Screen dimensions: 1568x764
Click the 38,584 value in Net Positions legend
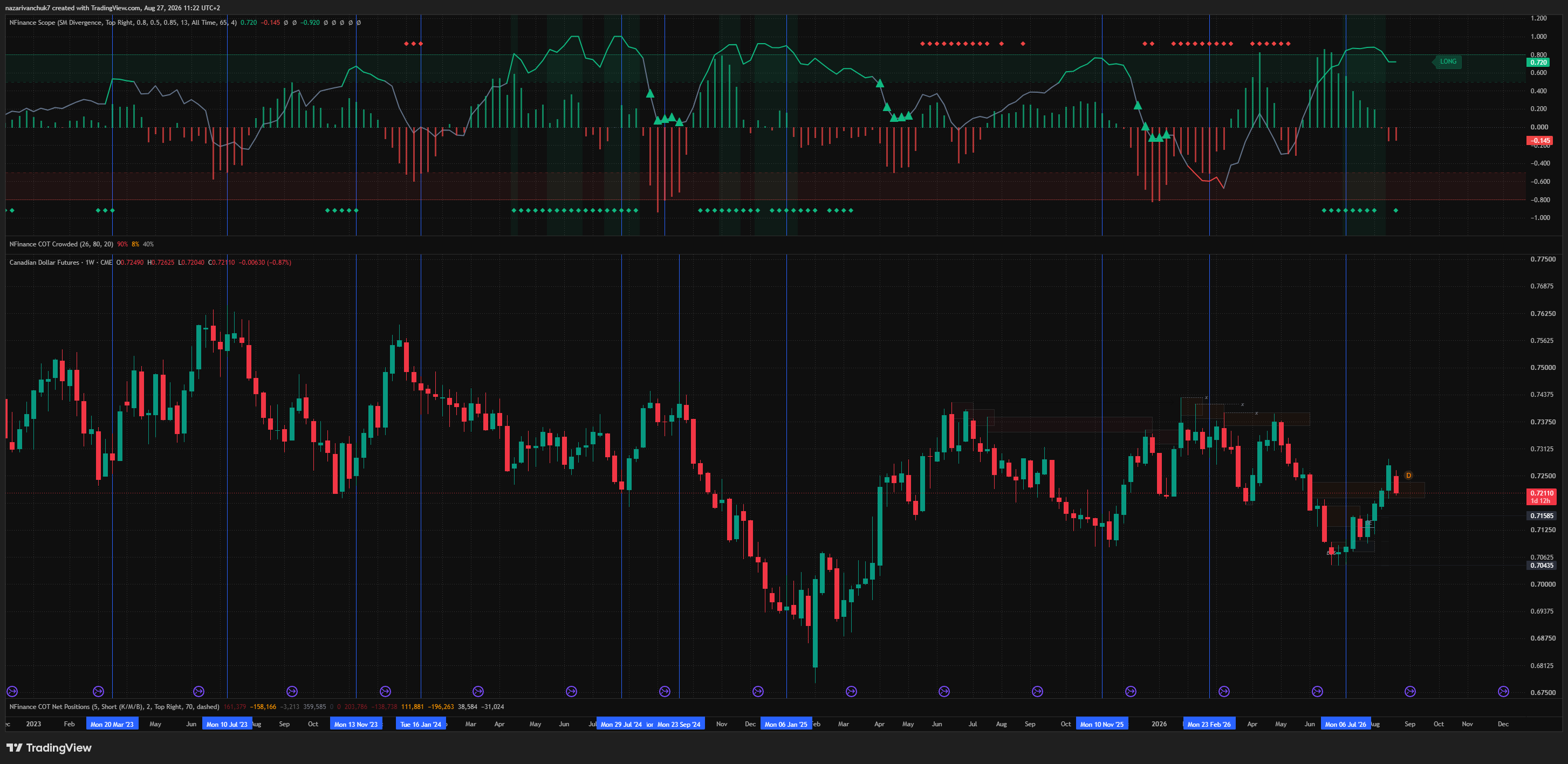click(x=468, y=706)
